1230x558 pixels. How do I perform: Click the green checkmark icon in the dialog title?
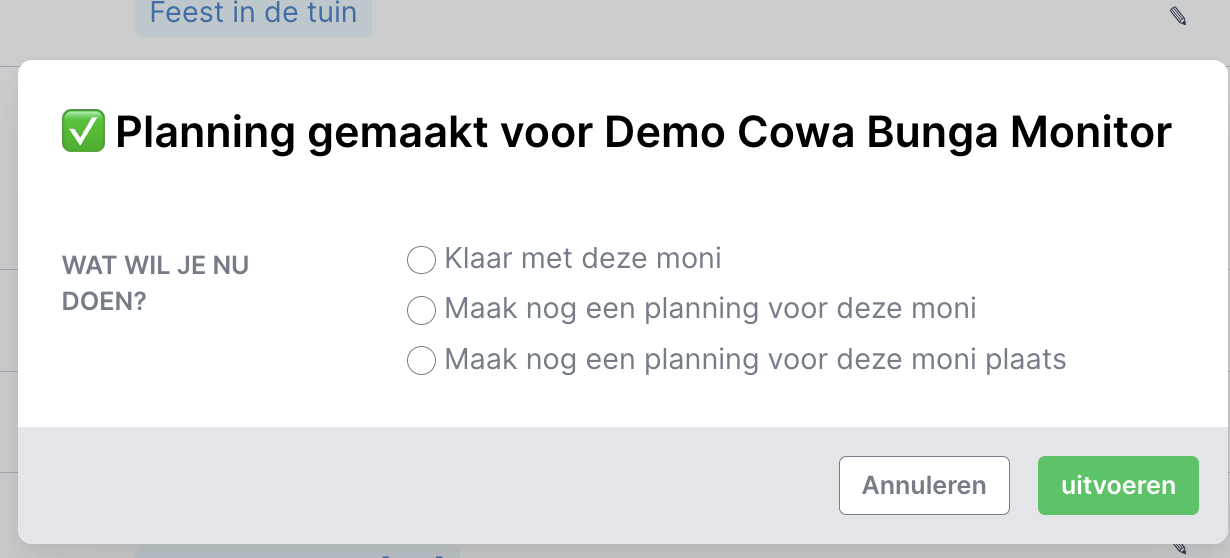pos(84,132)
